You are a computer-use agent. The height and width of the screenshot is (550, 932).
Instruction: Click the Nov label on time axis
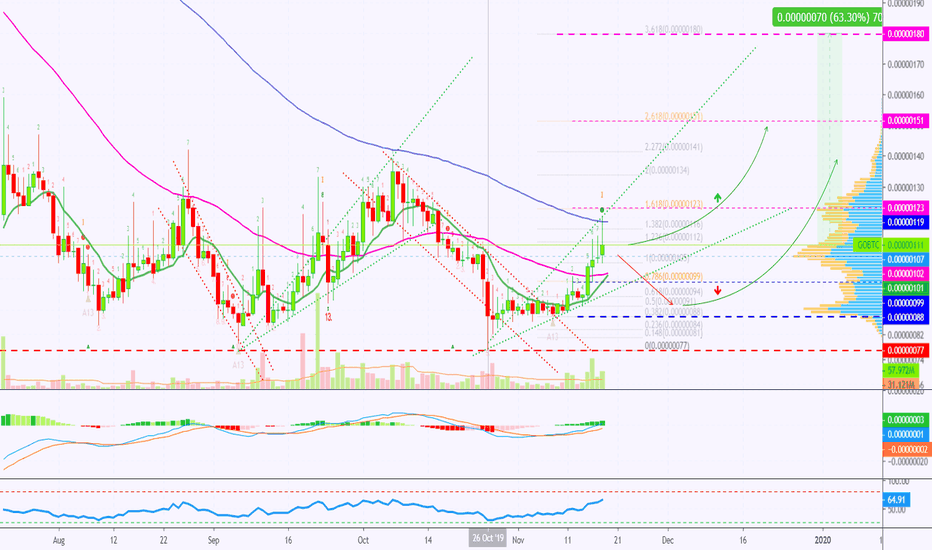coord(518,540)
